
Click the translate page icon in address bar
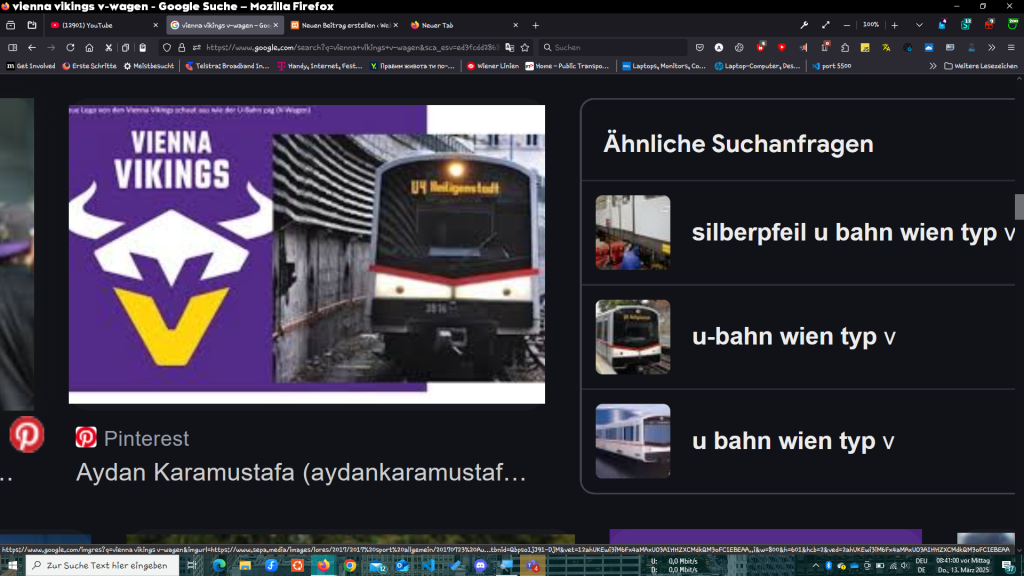point(509,48)
